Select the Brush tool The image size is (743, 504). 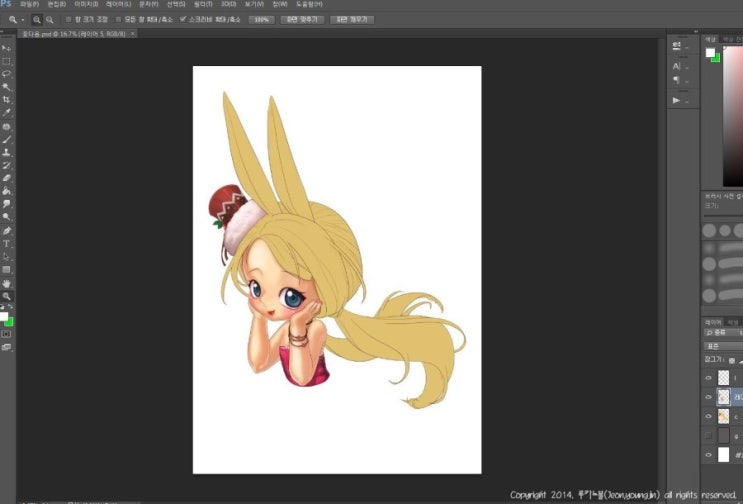point(6,140)
